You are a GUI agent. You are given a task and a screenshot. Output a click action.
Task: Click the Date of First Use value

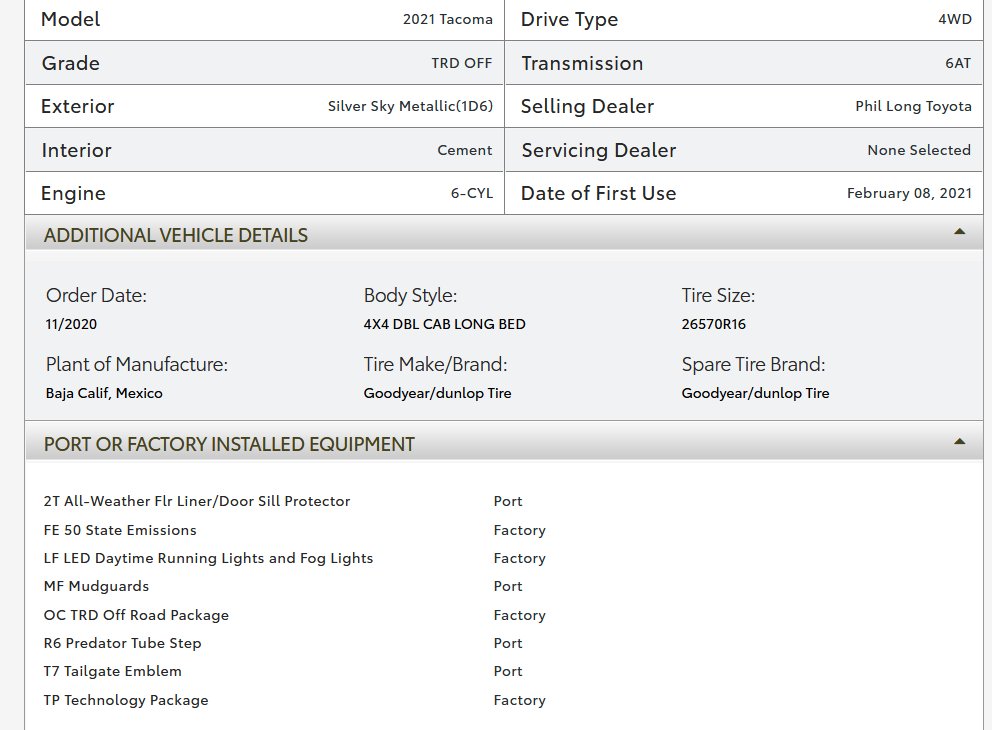909,194
